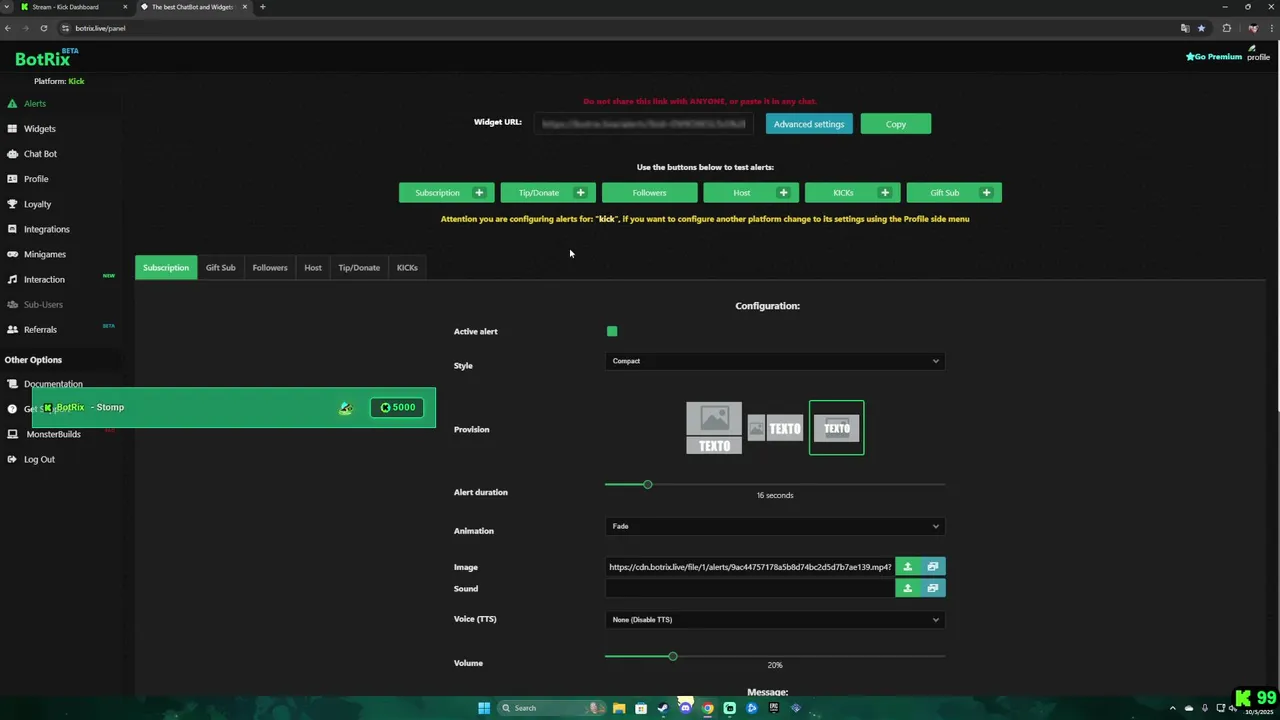The width and height of the screenshot is (1280, 720).
Task: Click the Copy widget URL button
Action: 896,124
